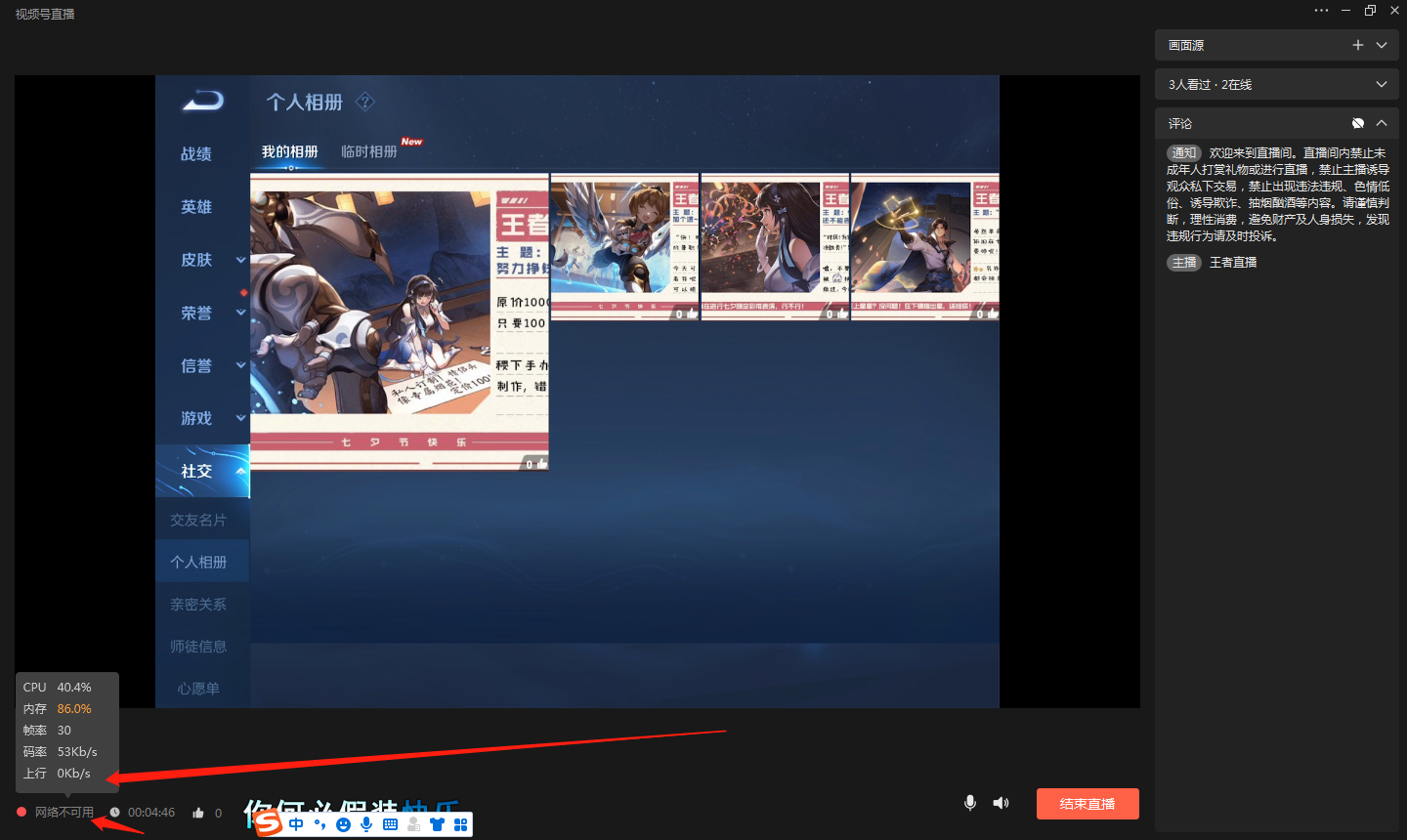The image size is (1407, 840).
Task: Open the 信誉 menu item
Action: click(x=196, y=365)
